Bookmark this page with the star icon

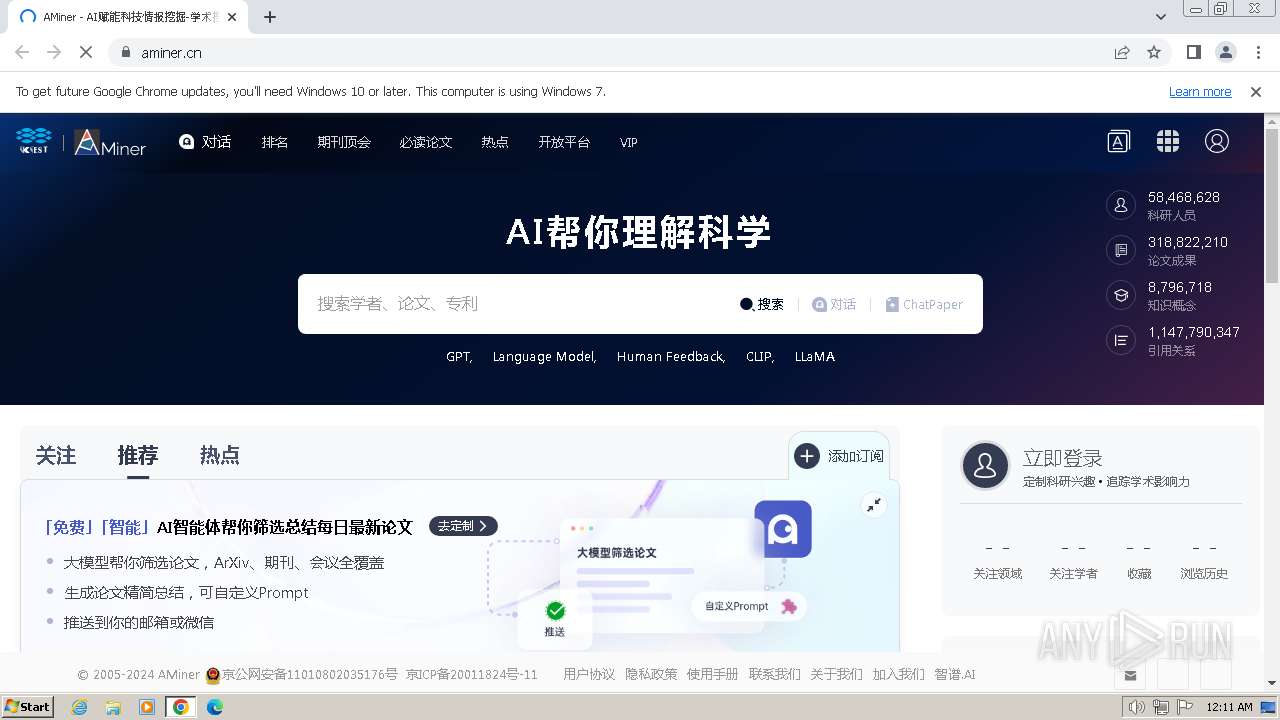point(1154,52)
